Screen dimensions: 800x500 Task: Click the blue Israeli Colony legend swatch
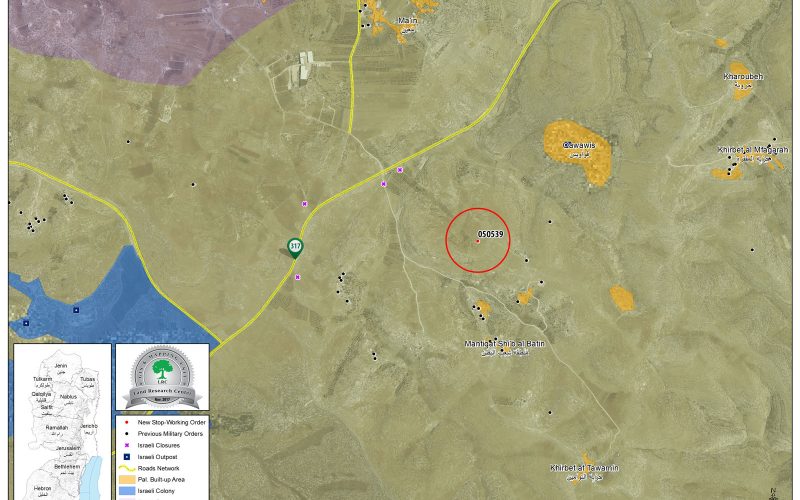point(126,491)
